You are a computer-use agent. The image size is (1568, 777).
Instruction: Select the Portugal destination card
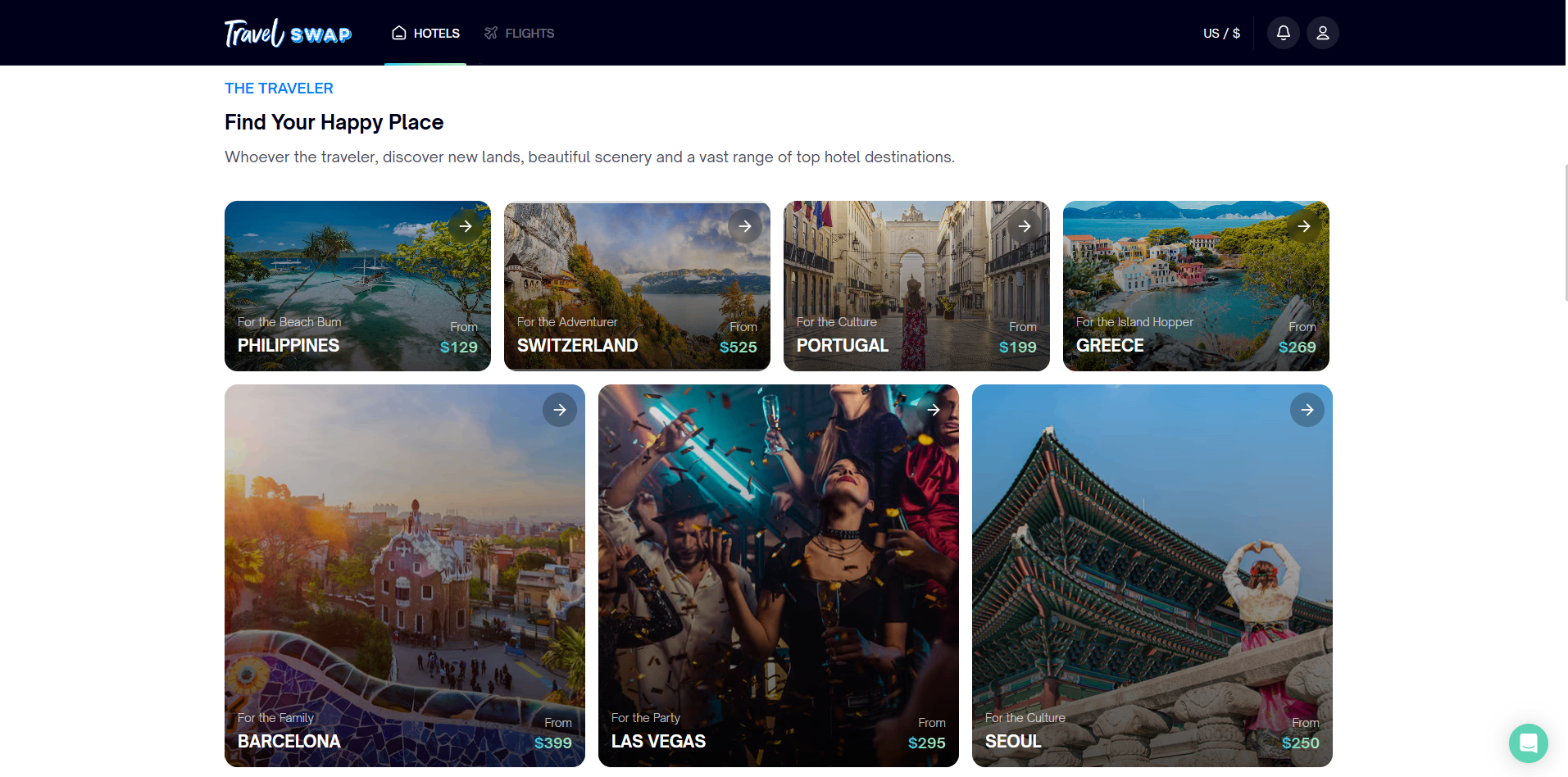click(916, 286)
